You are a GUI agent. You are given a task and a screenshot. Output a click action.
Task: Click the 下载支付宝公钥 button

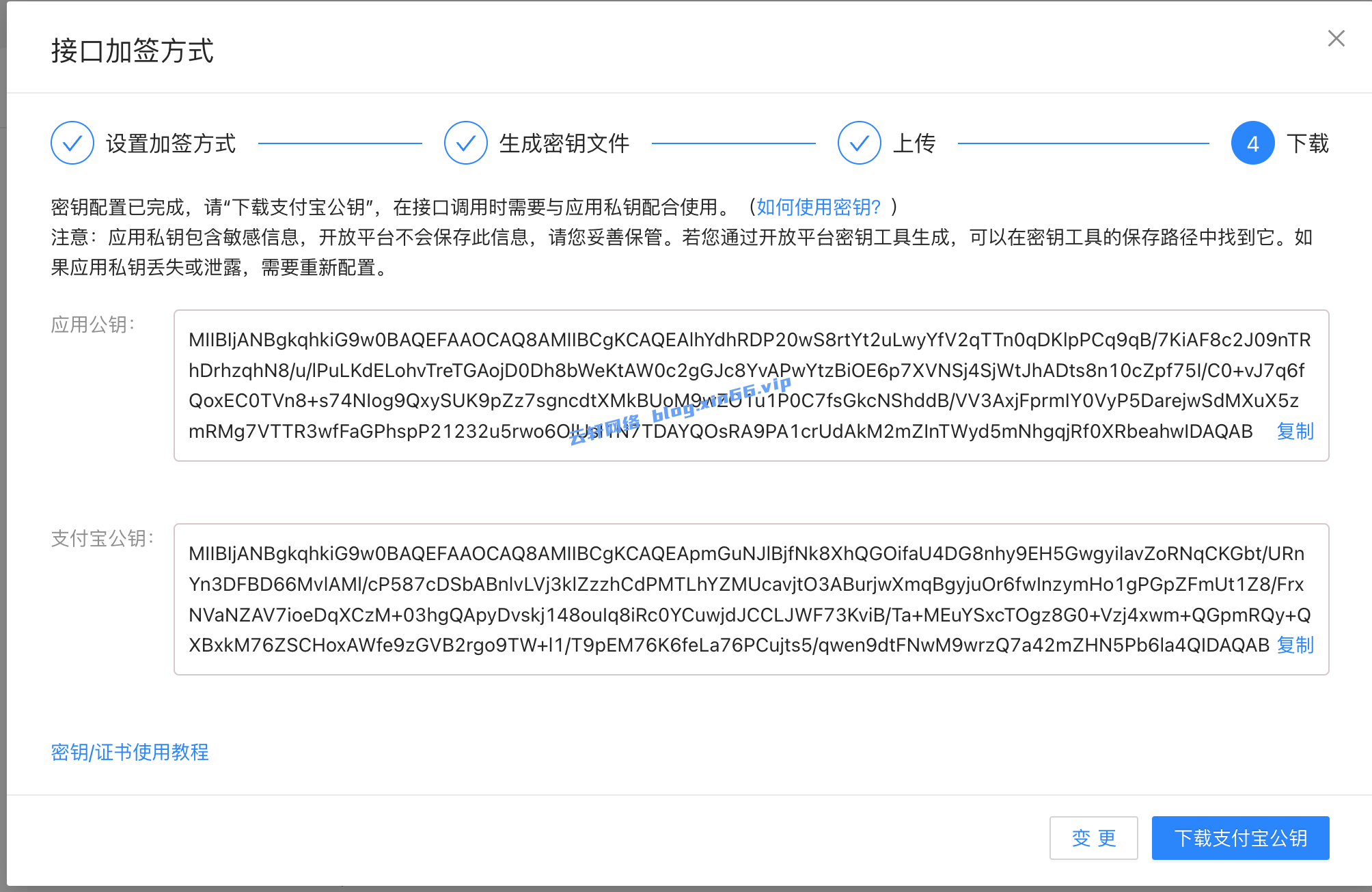click(x=1241, y=838)
